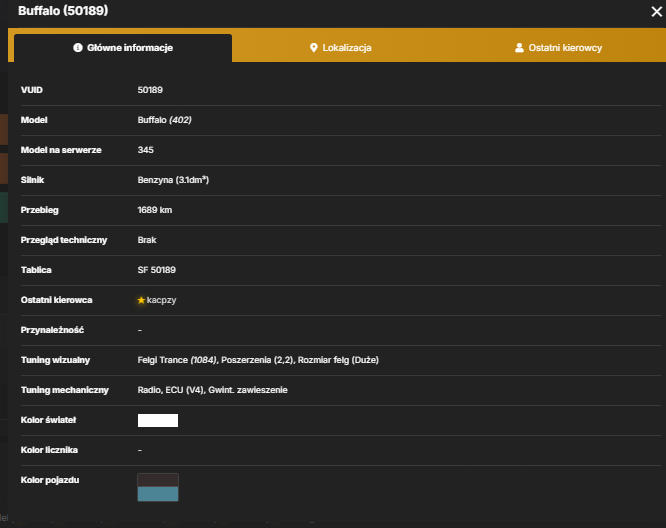Click the Silnik label
The height and width of the screenshot is (528, 666).
pos(32,180)
